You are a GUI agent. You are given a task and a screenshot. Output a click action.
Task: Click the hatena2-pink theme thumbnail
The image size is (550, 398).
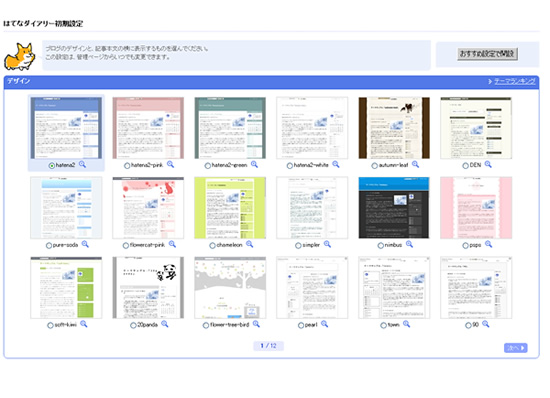148,128
